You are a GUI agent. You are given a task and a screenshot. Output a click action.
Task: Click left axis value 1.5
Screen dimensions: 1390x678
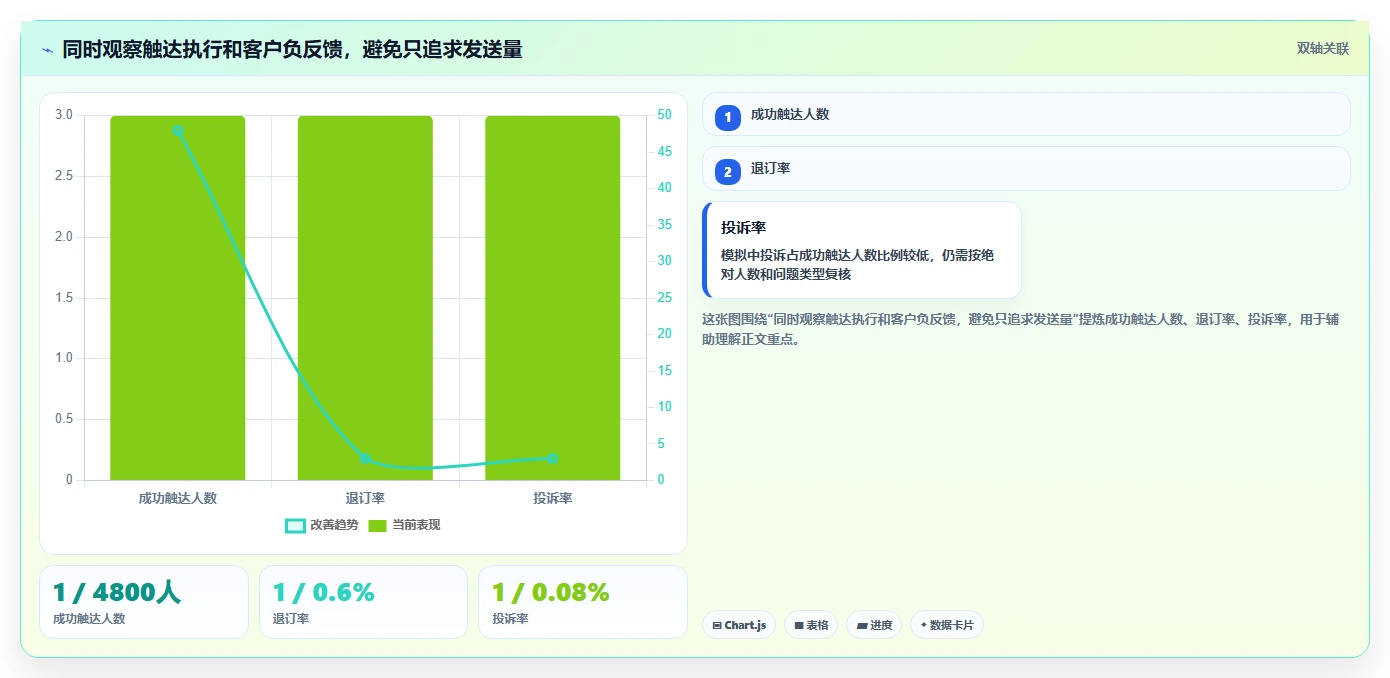coord(64,298)
